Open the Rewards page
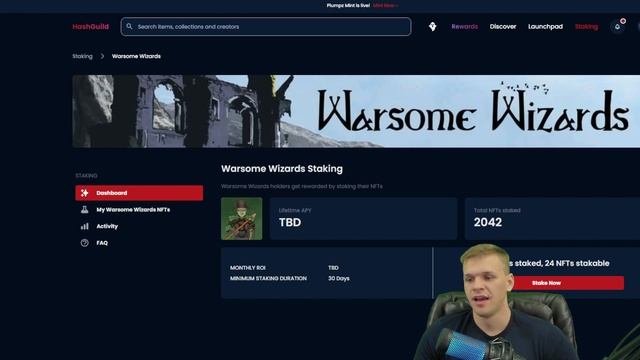Screen dimensions: 640x360 tap(464, 27)
